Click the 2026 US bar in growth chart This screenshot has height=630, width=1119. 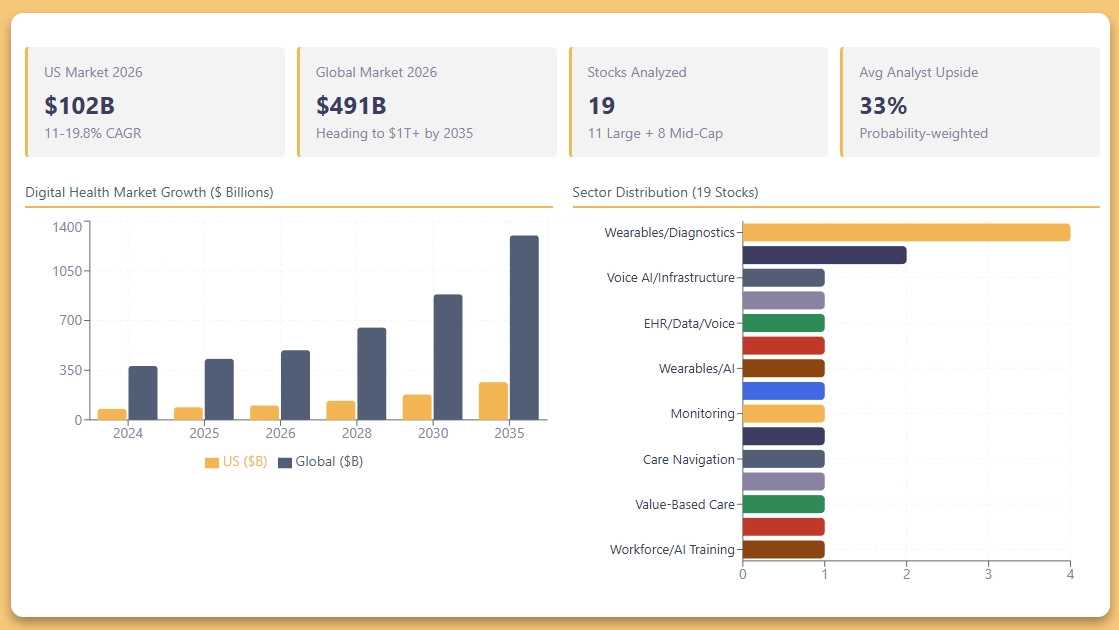(x=265, y=412)
